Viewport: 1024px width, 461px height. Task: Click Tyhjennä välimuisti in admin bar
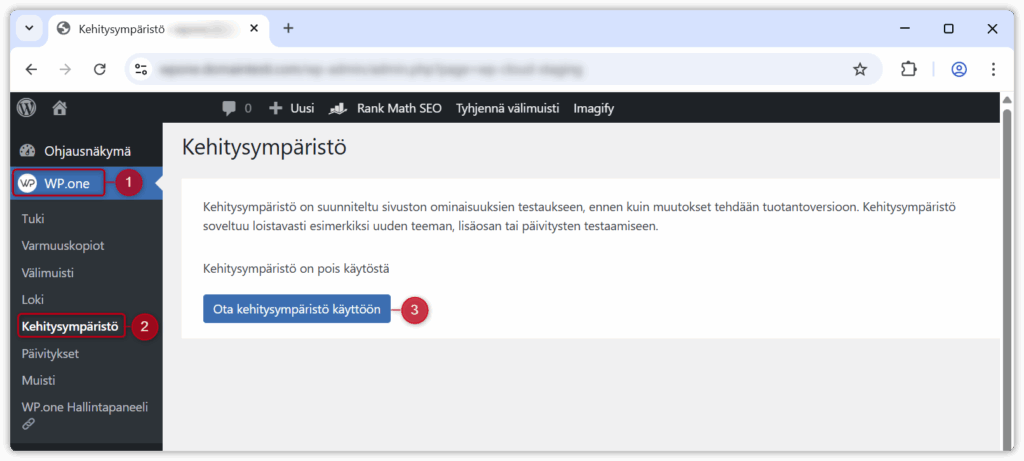click(x=507, y=108)
